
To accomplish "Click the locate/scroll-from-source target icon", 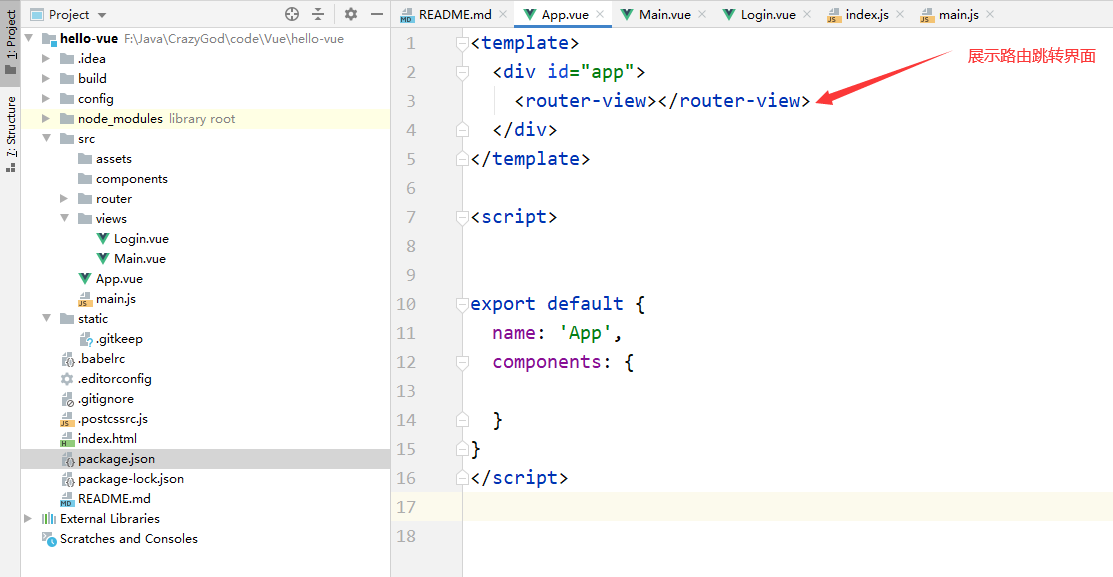I will pos(292,14).
